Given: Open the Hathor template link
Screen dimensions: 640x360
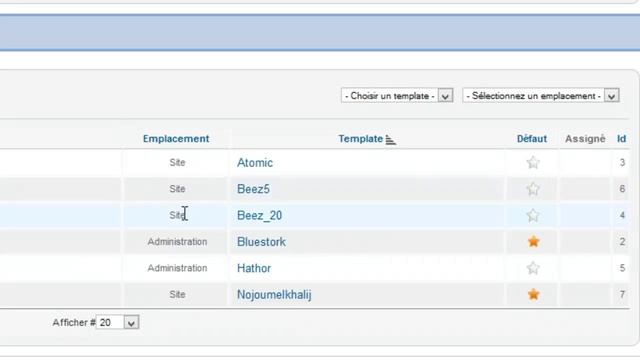Looking at the screenshot, I should 254,268.
